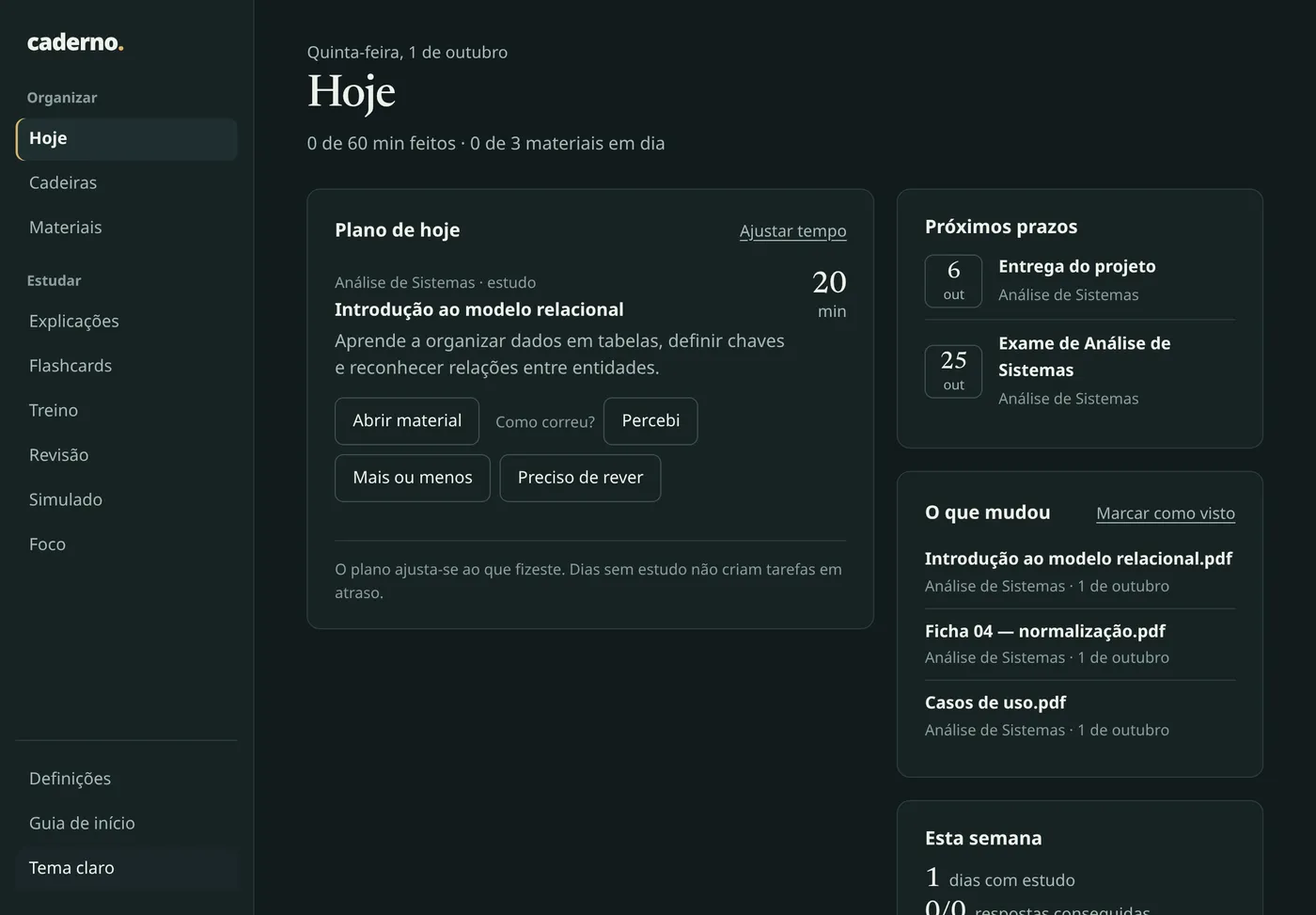Viewport: 1316px width, 915px height.
Task: Open Flashcards section
Action: click(126, 366)
